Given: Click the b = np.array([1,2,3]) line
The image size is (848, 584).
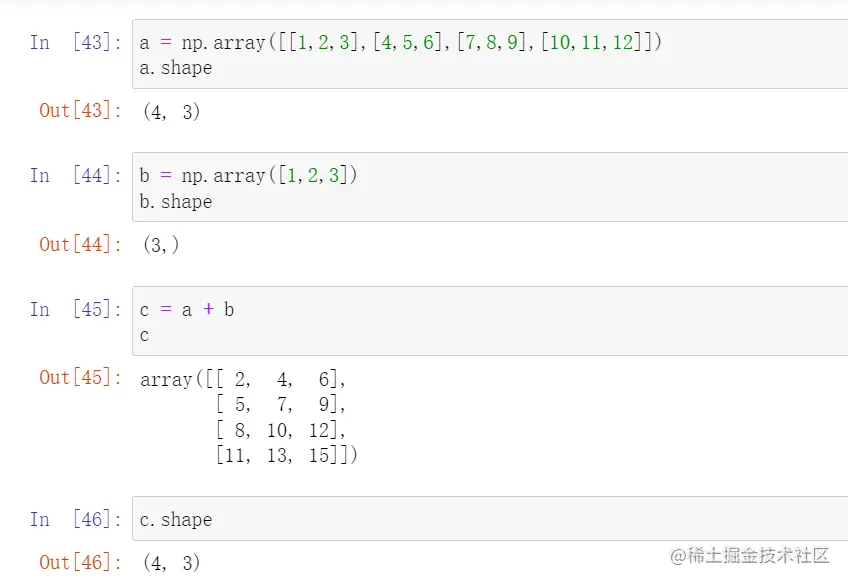Looking at the screenshot, I should pos(248,176).
